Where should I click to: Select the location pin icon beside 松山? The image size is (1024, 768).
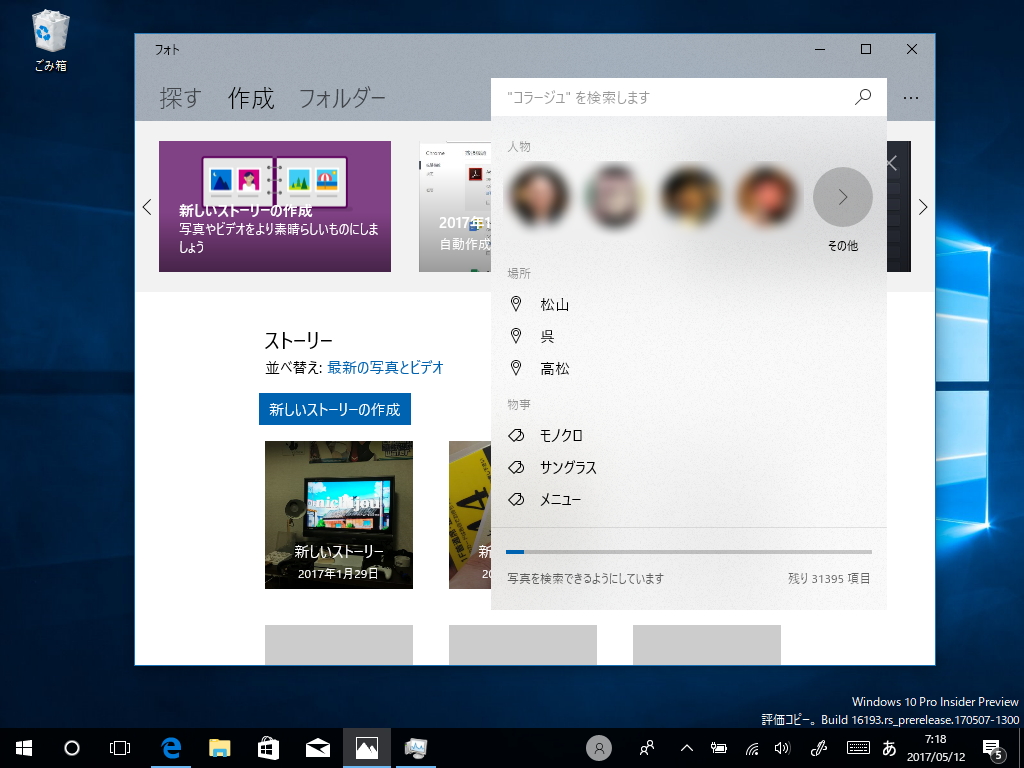[x=516, y=304]
